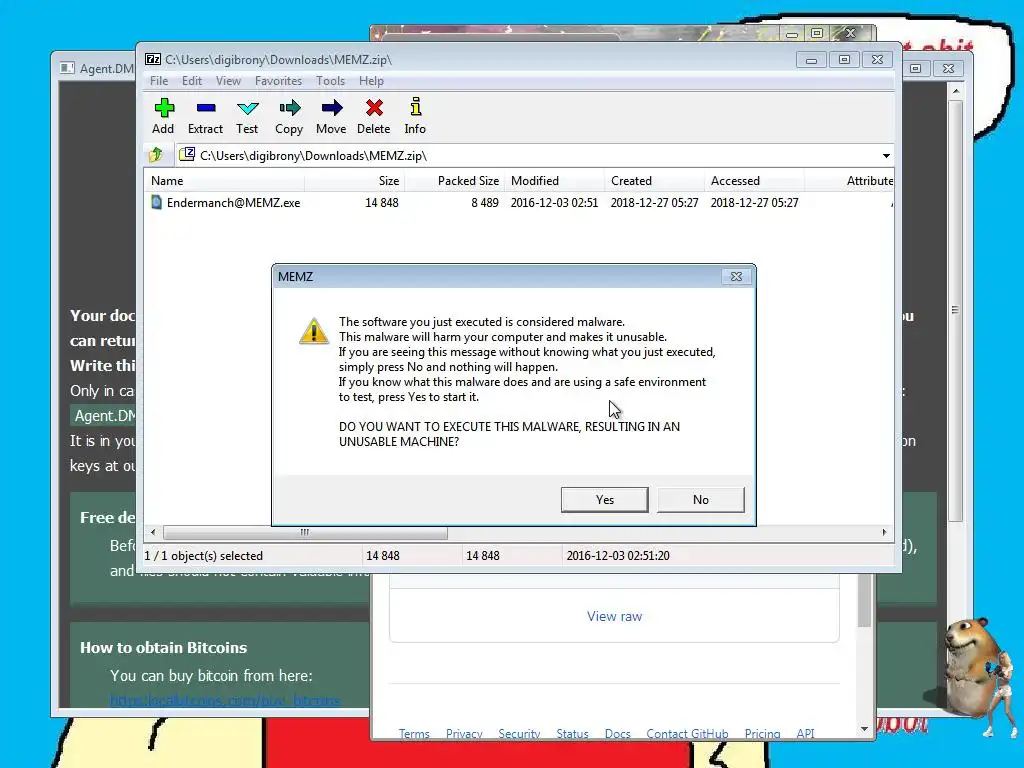Open the Privacy footer link
The width and height of the screenshot is (1024, 768).
[464, 733]
